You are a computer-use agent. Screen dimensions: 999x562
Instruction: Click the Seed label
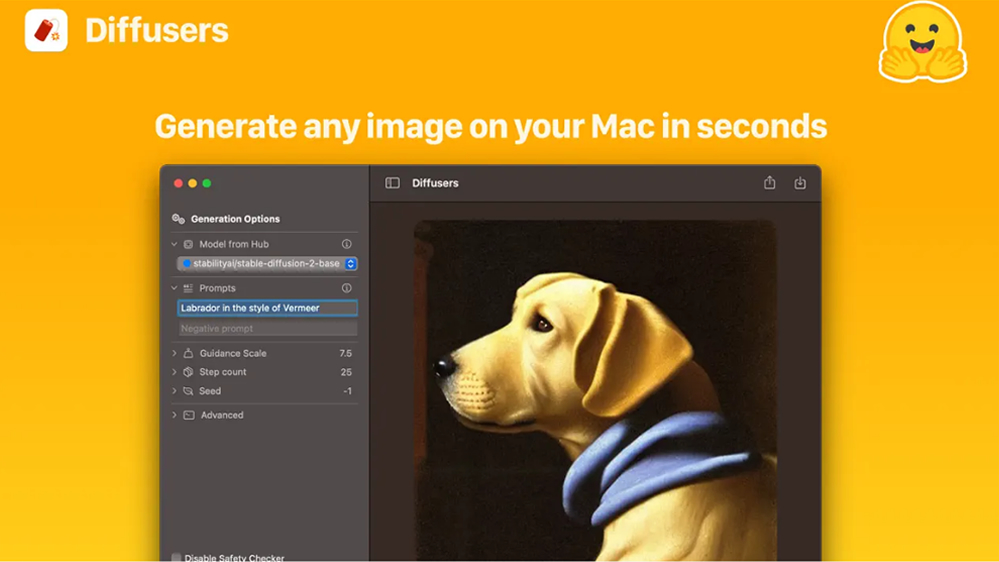click(210, 391)
